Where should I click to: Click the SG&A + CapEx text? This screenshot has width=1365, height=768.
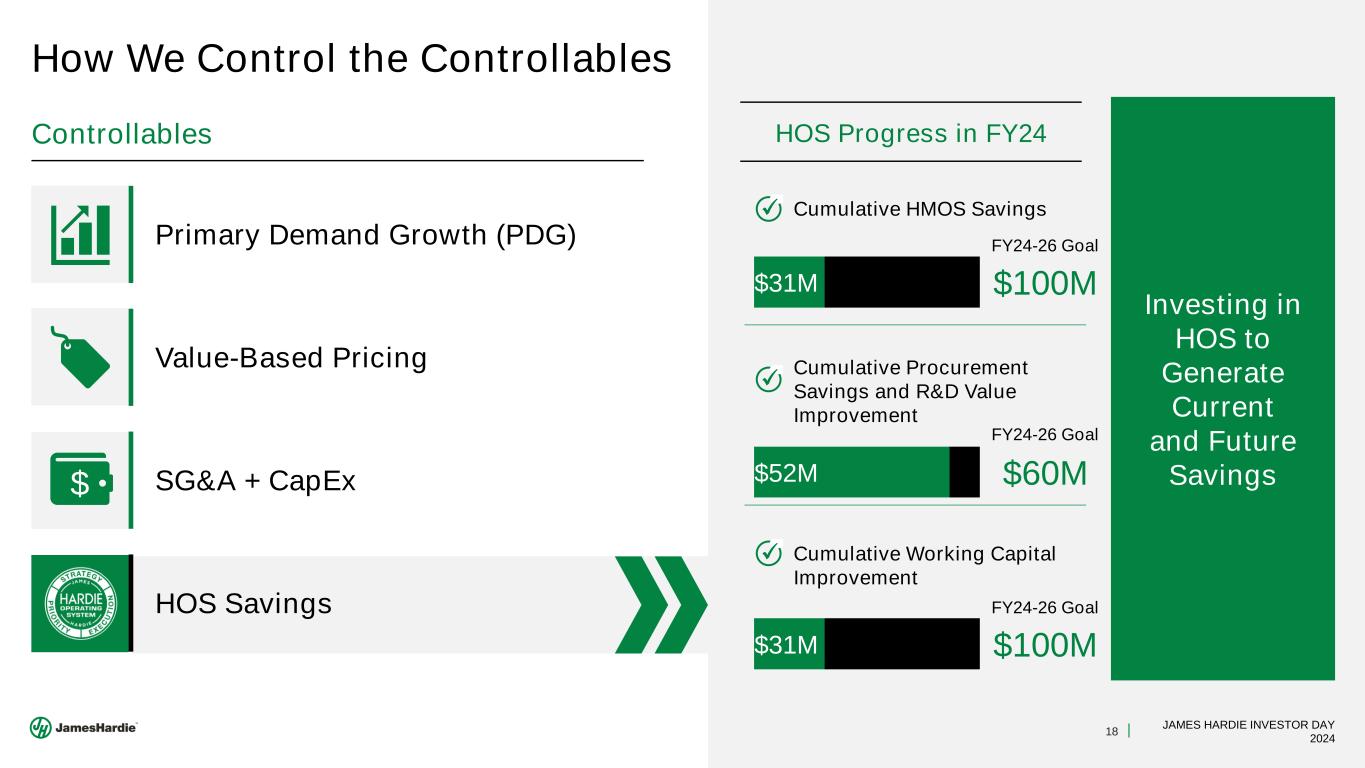[x=256, y=482]
